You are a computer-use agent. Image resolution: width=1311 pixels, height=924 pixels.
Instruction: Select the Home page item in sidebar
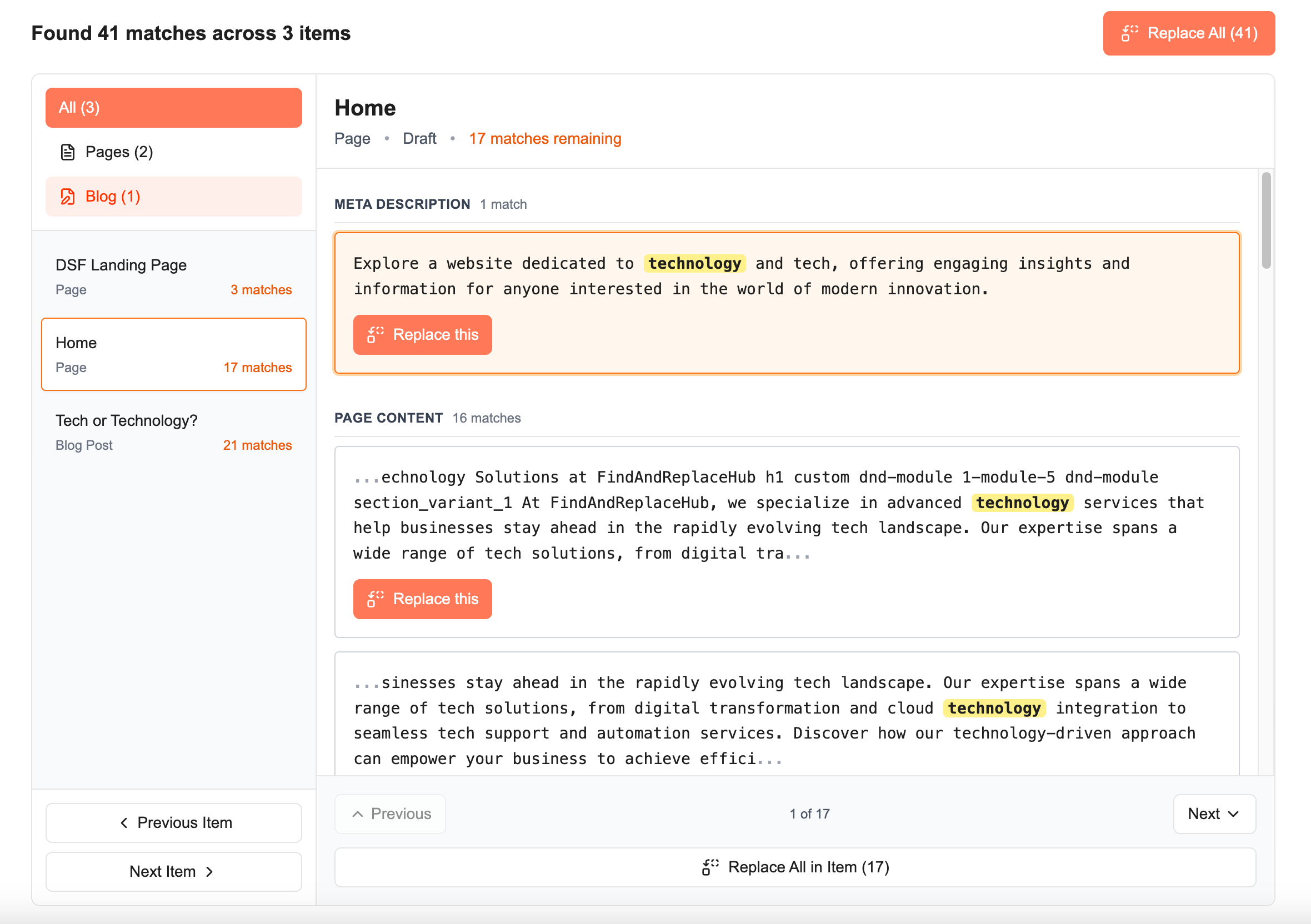173,354
